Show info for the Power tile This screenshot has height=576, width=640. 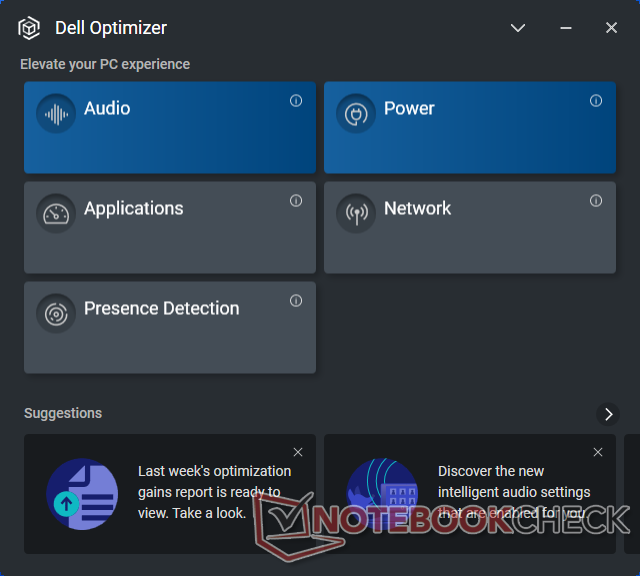click(596, 100)
